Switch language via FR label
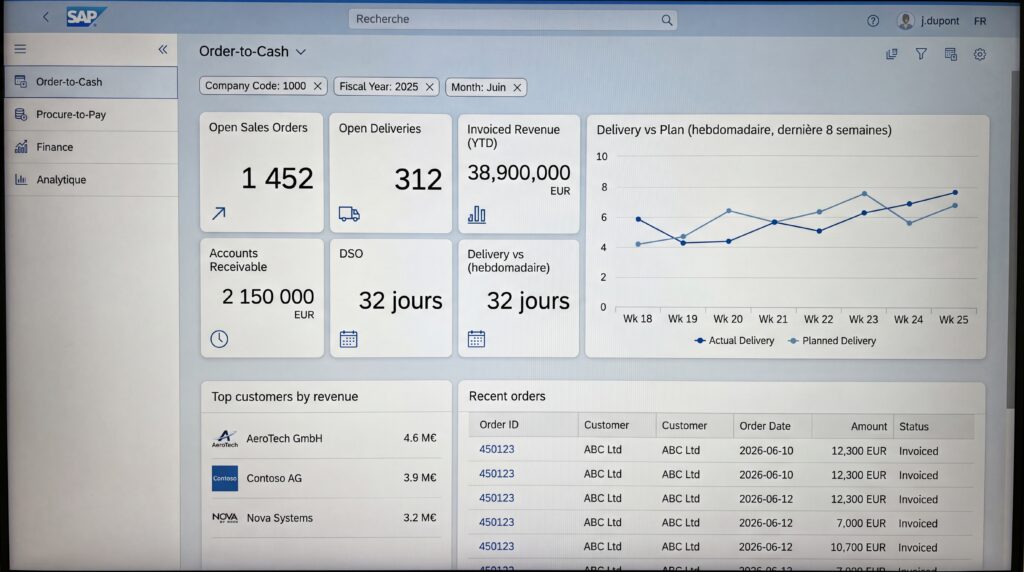1024x572 pixels. [980, 21]
